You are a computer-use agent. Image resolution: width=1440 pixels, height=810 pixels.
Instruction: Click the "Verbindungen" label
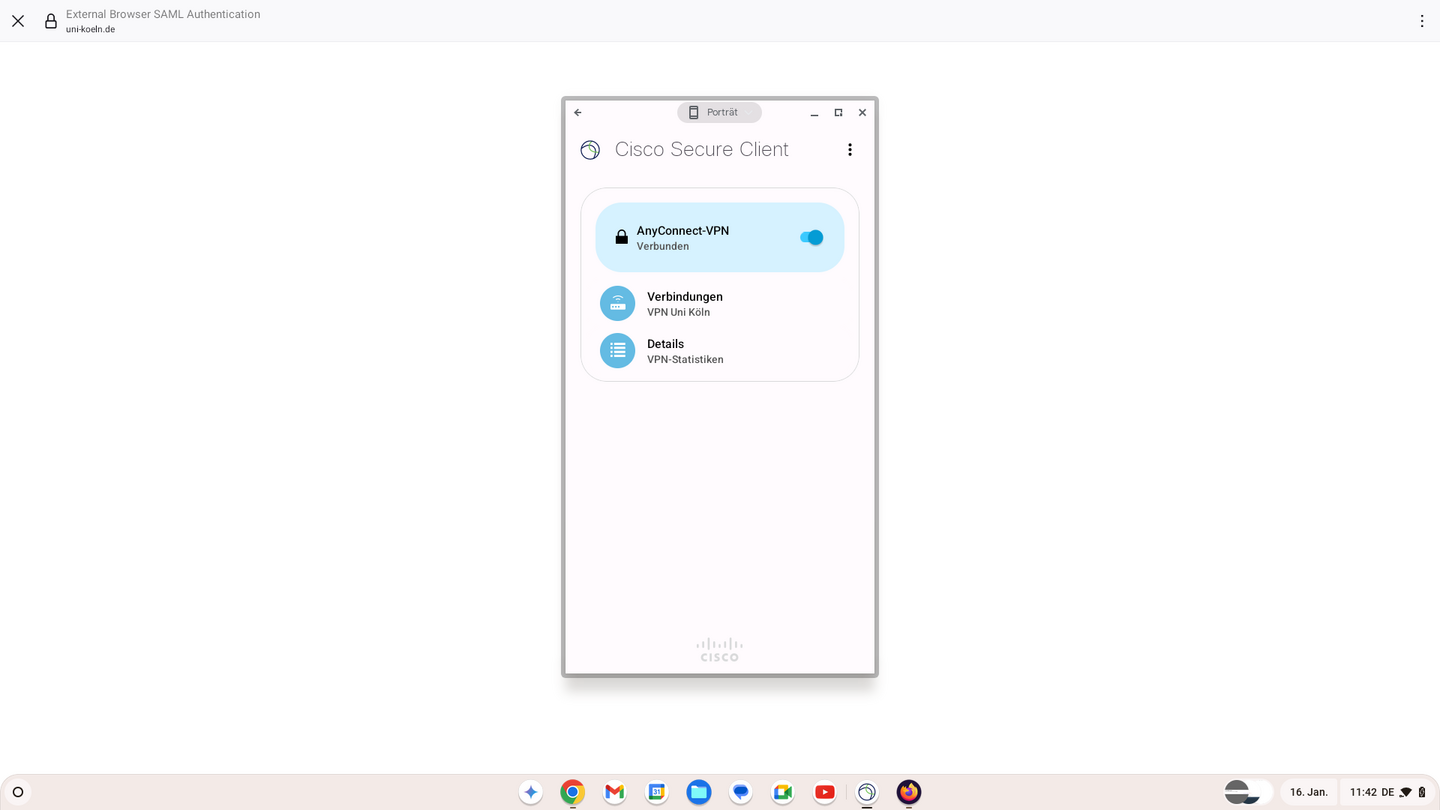coord(685,297)
